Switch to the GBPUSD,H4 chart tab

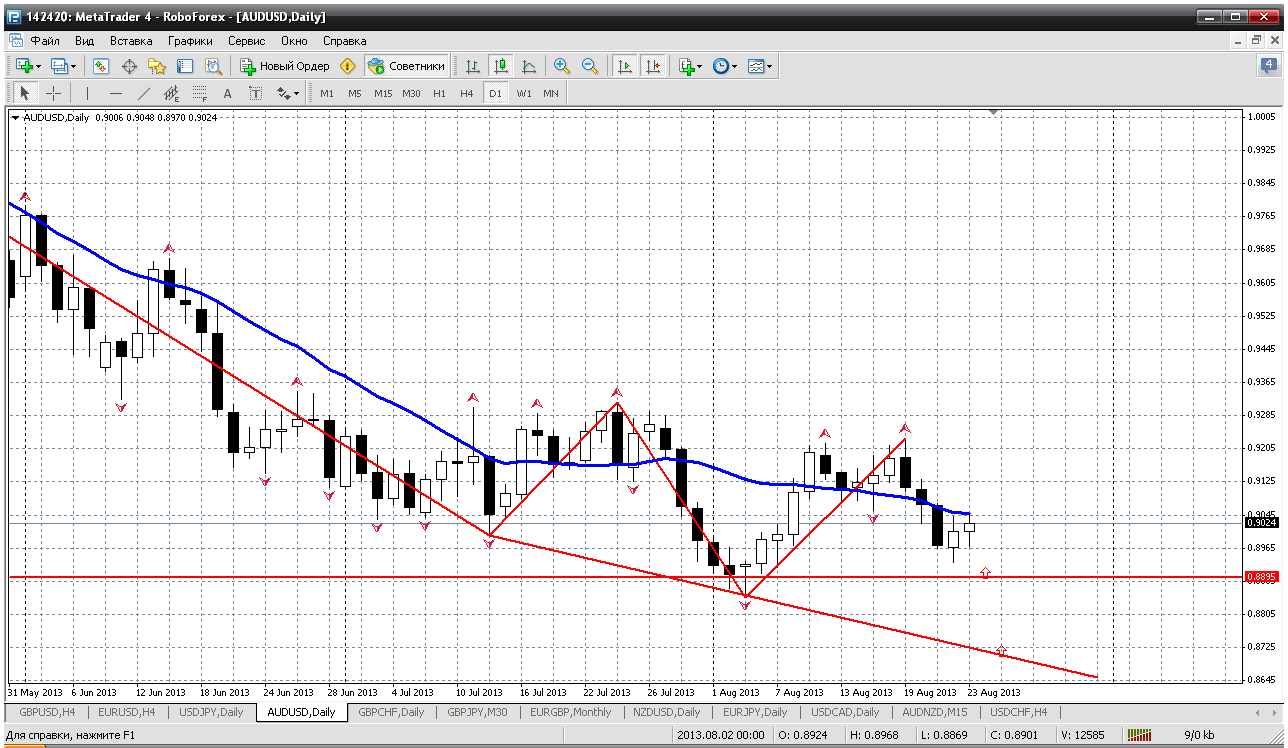(45, 712)
